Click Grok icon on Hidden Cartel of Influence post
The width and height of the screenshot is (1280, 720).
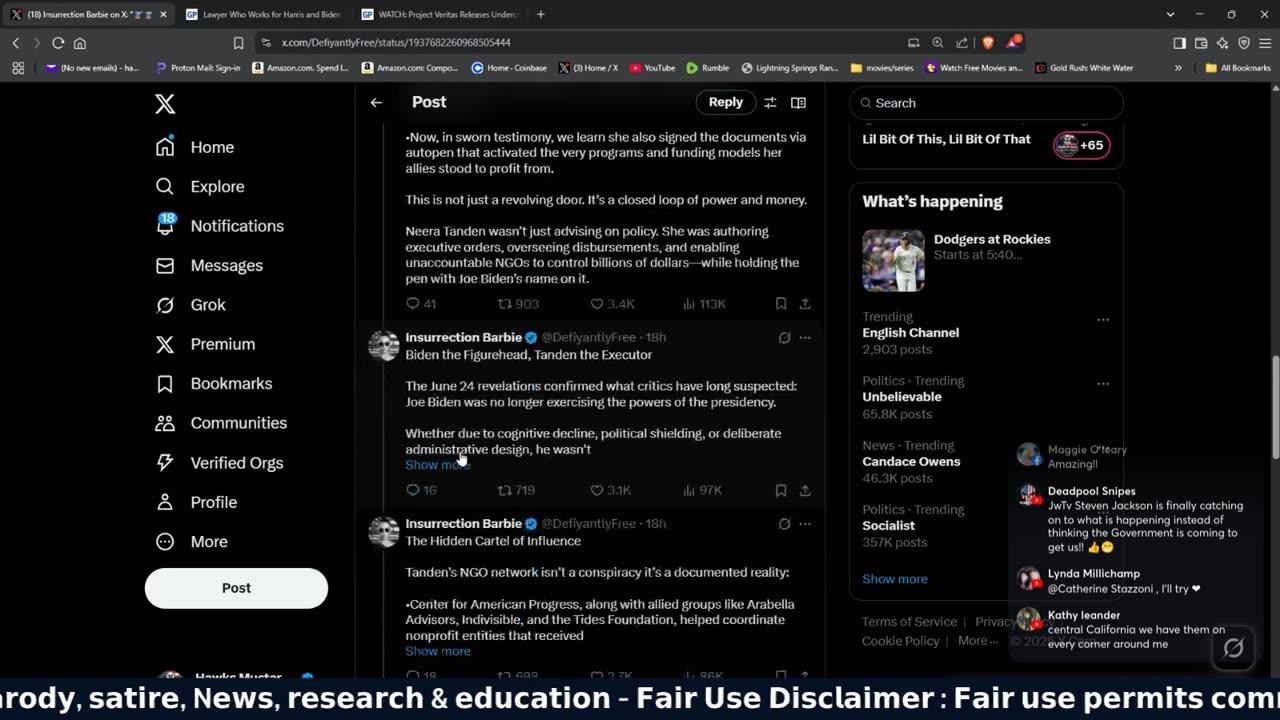coord(784,524)
